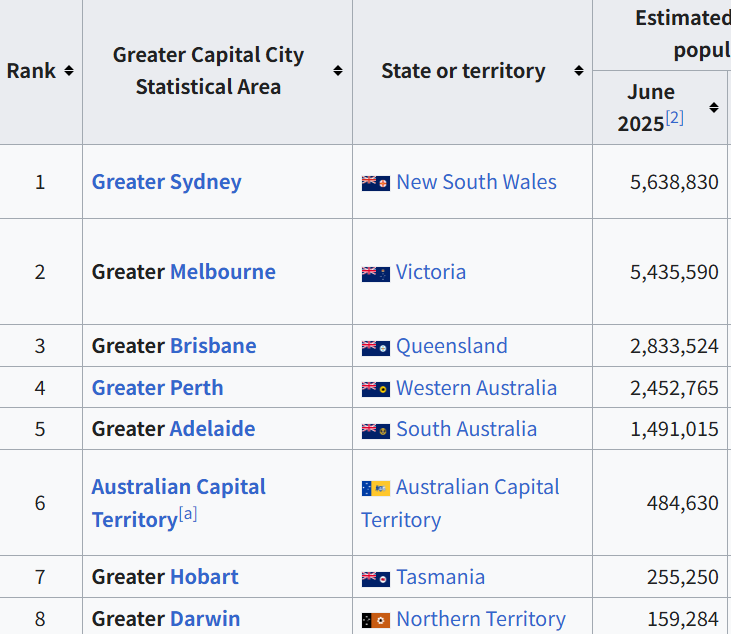The image size is (731, 634).
Task: Sort table by Rank column arrows
Action: click(69, 71)
